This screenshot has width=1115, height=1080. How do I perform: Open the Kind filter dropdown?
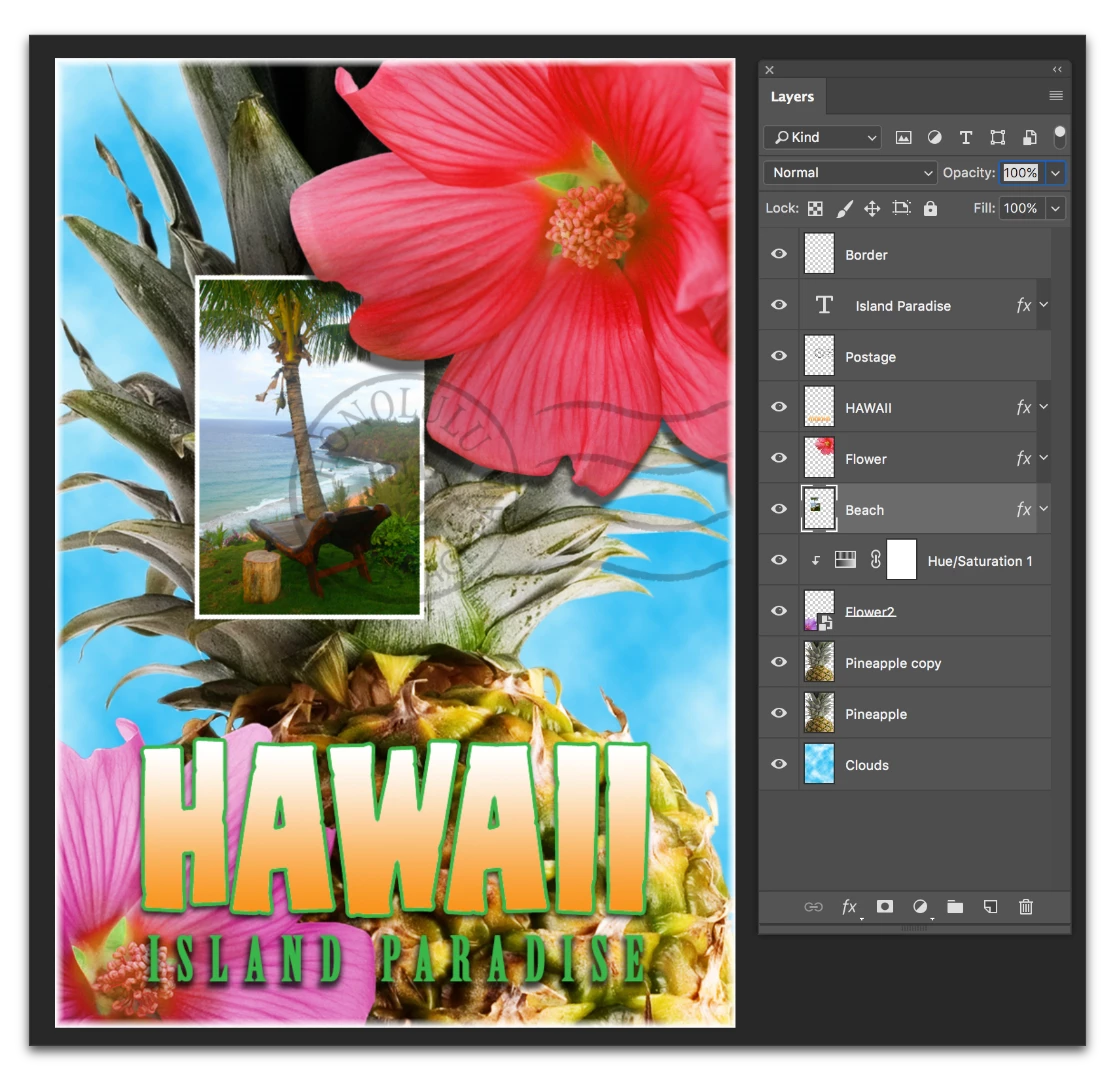tap(823, 137)
